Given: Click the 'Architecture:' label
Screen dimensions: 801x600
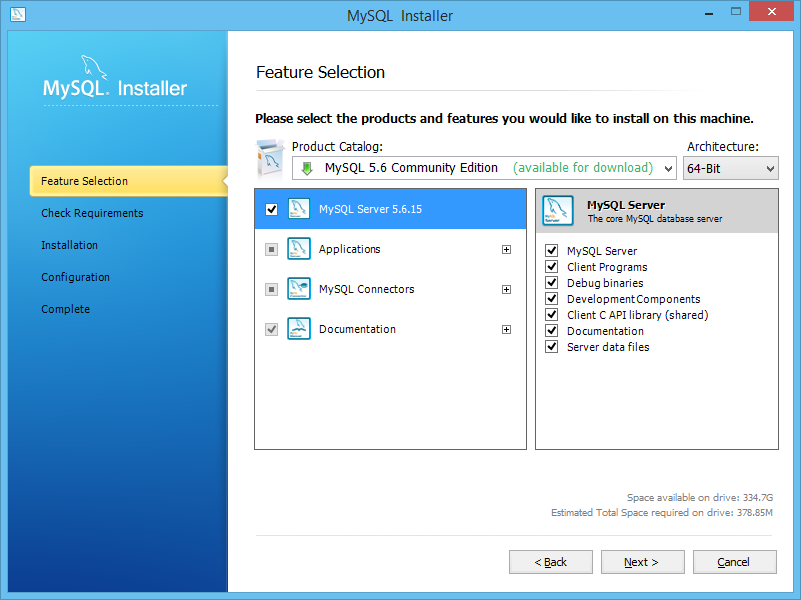Looking at the screenshot, I should click(723, 147).
